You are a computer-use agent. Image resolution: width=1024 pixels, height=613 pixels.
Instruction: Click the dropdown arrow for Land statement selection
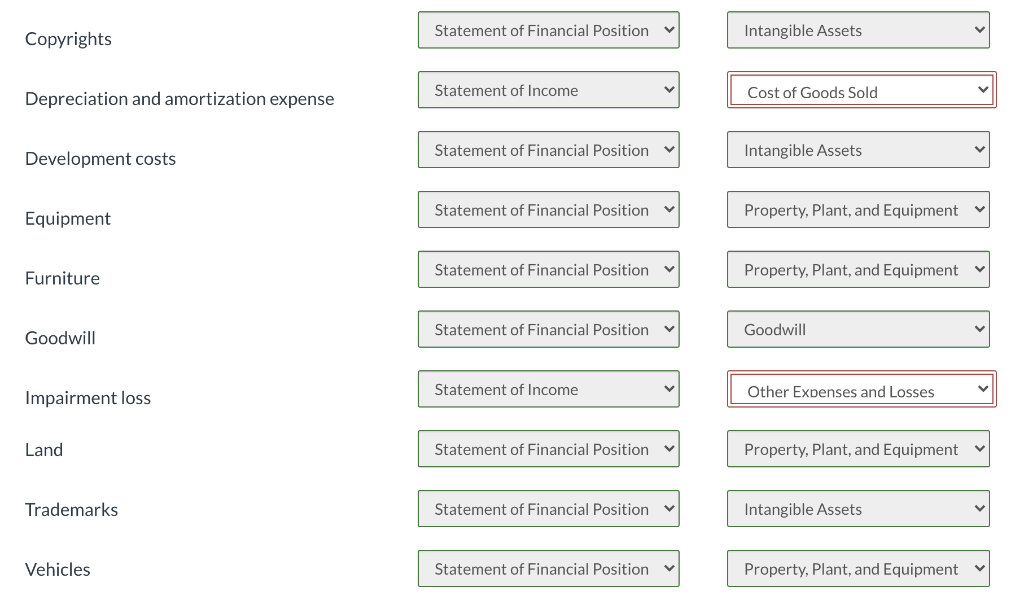coord(667,449)
